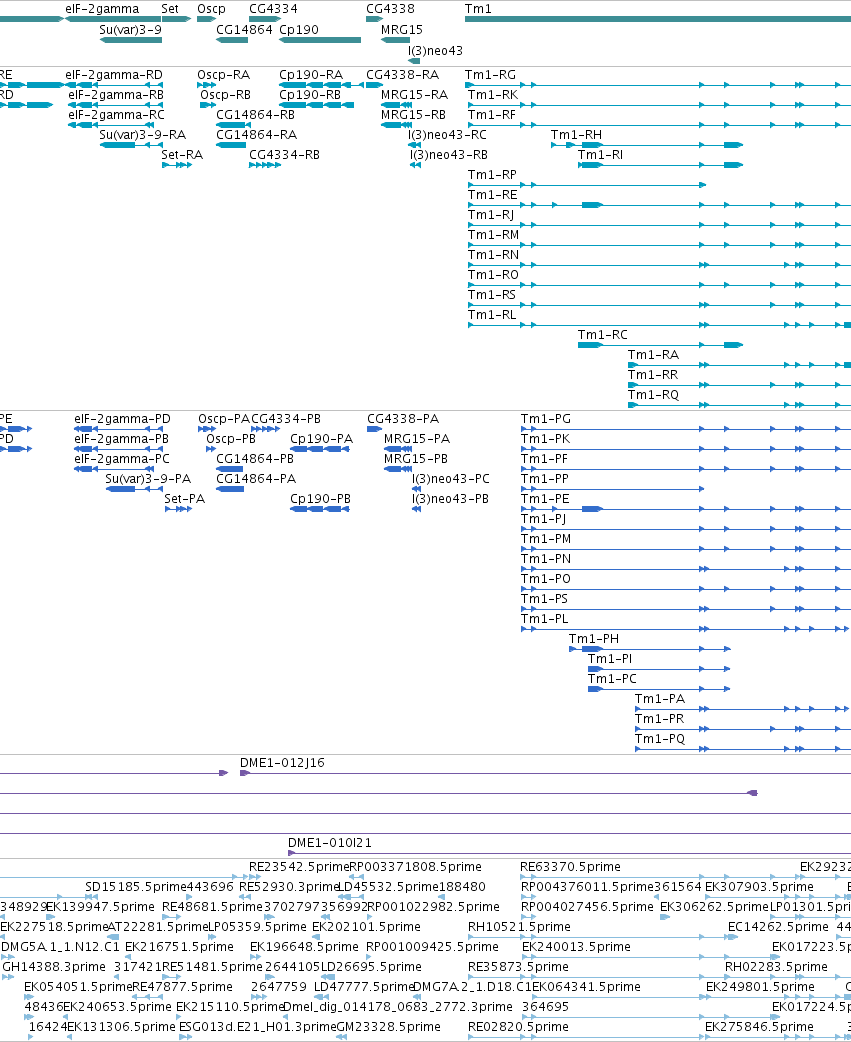Image resolution: width=851 pixels, height=1042 pixels.
Task: Click EST EK307903.5prime
Action: pyautogui.click(x=759, y=886)
